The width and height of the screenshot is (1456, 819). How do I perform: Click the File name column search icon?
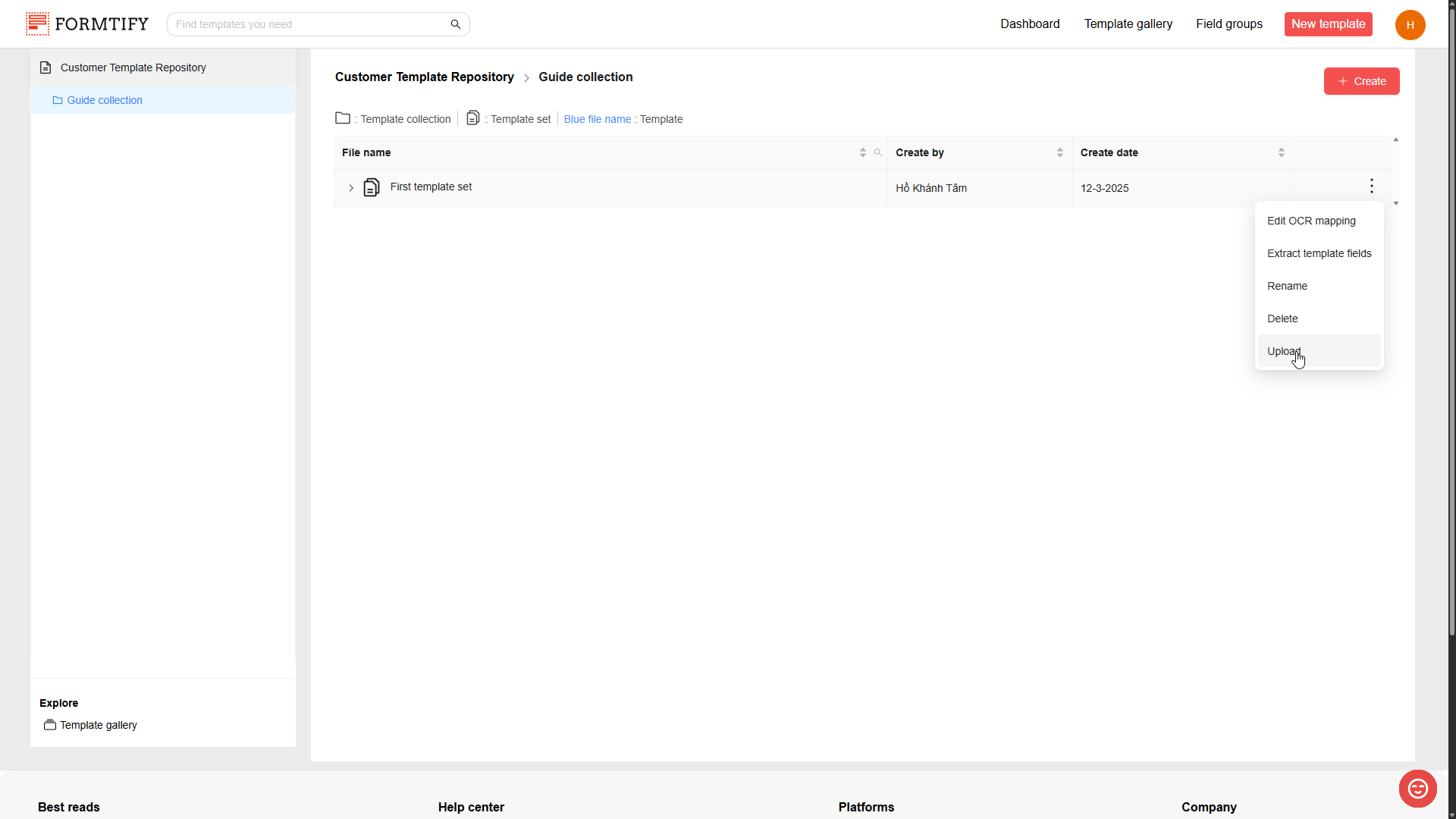[x=877, y=152]
